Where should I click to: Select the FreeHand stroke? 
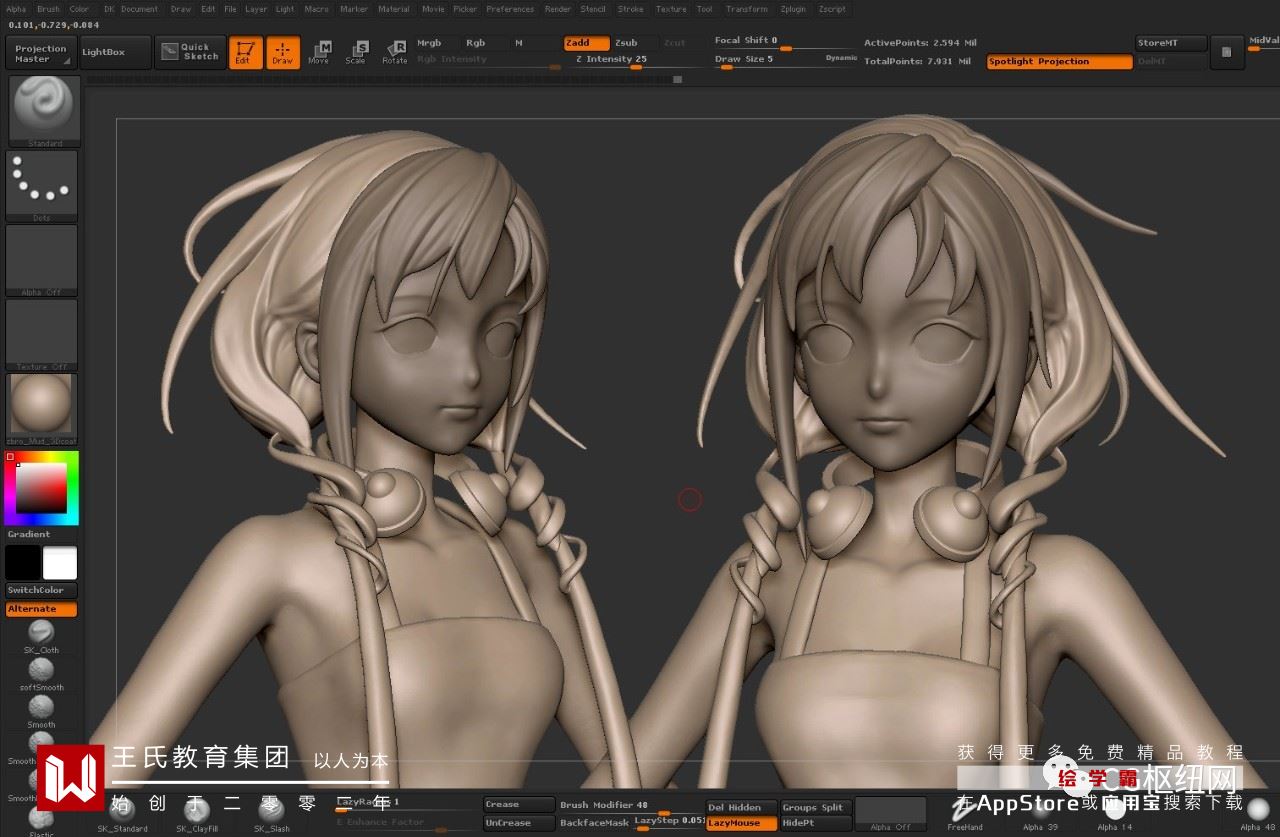pos(965,816)
